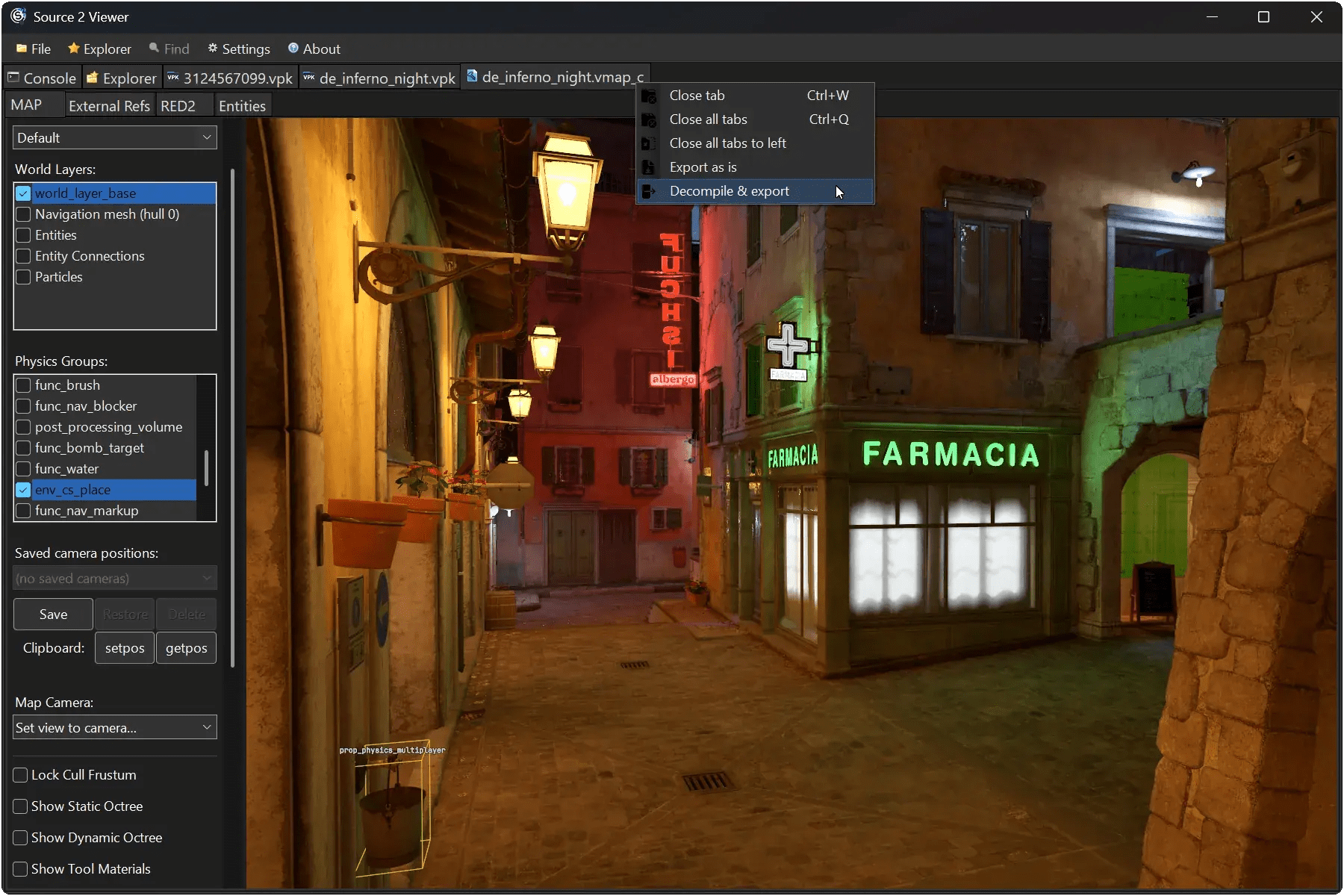Click the Close tab menu icon
The height and width of the screenshot is (896, 1344).
click(649, 96)
